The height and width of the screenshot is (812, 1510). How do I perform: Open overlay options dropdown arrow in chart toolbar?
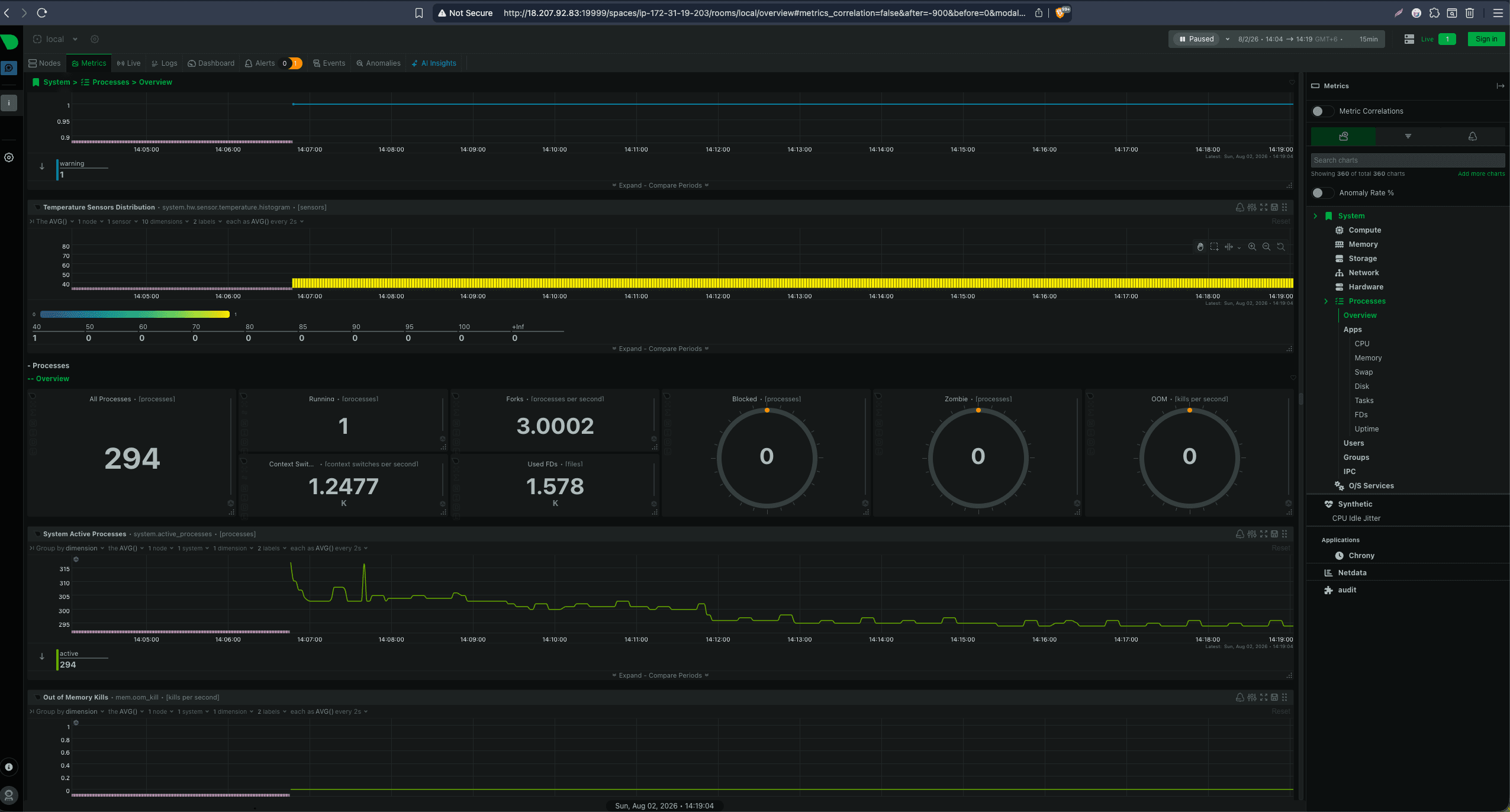pyautogui.click(x=1239, y=248)
